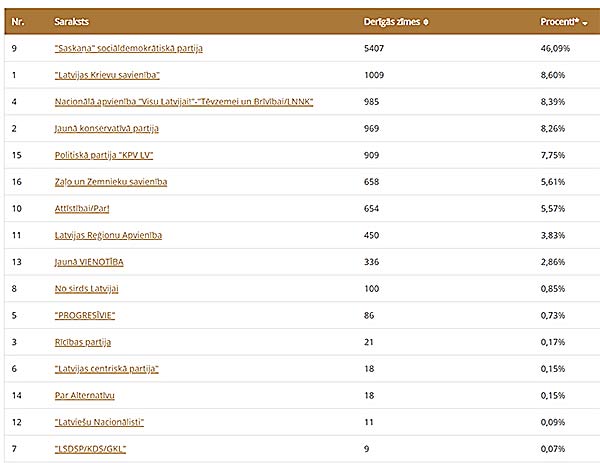
Task: Select the percentage 0,85%
Action: click(553, 289)
